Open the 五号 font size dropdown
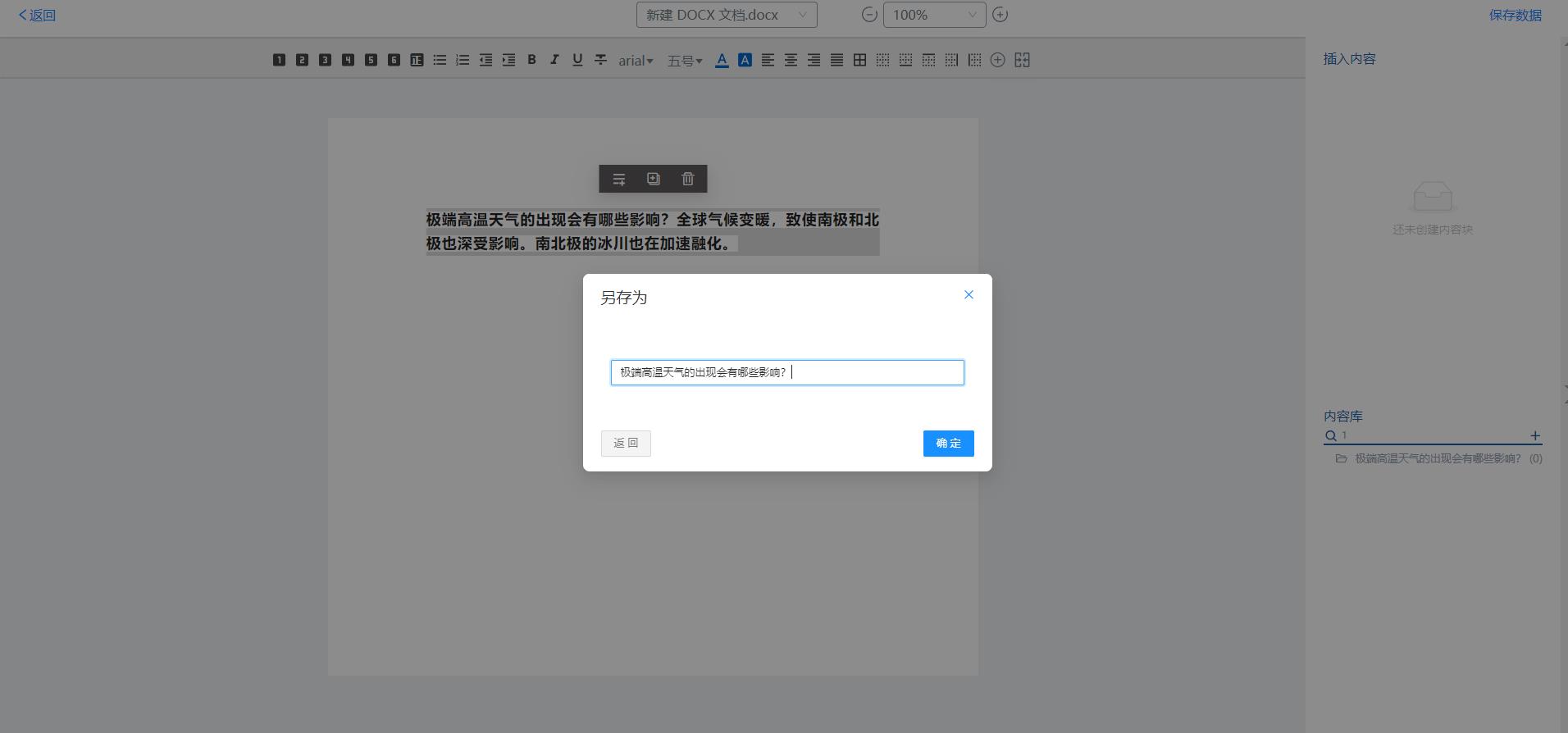1568x733 pixels. coord(685,61)
